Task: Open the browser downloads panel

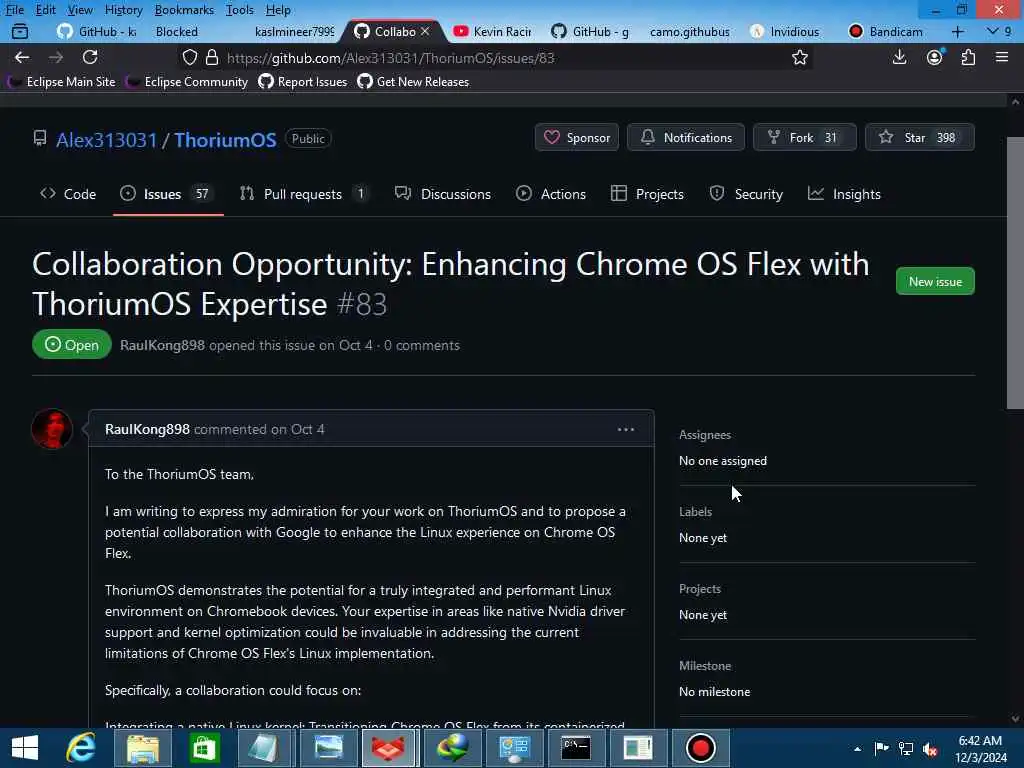Action: (899, 57)
